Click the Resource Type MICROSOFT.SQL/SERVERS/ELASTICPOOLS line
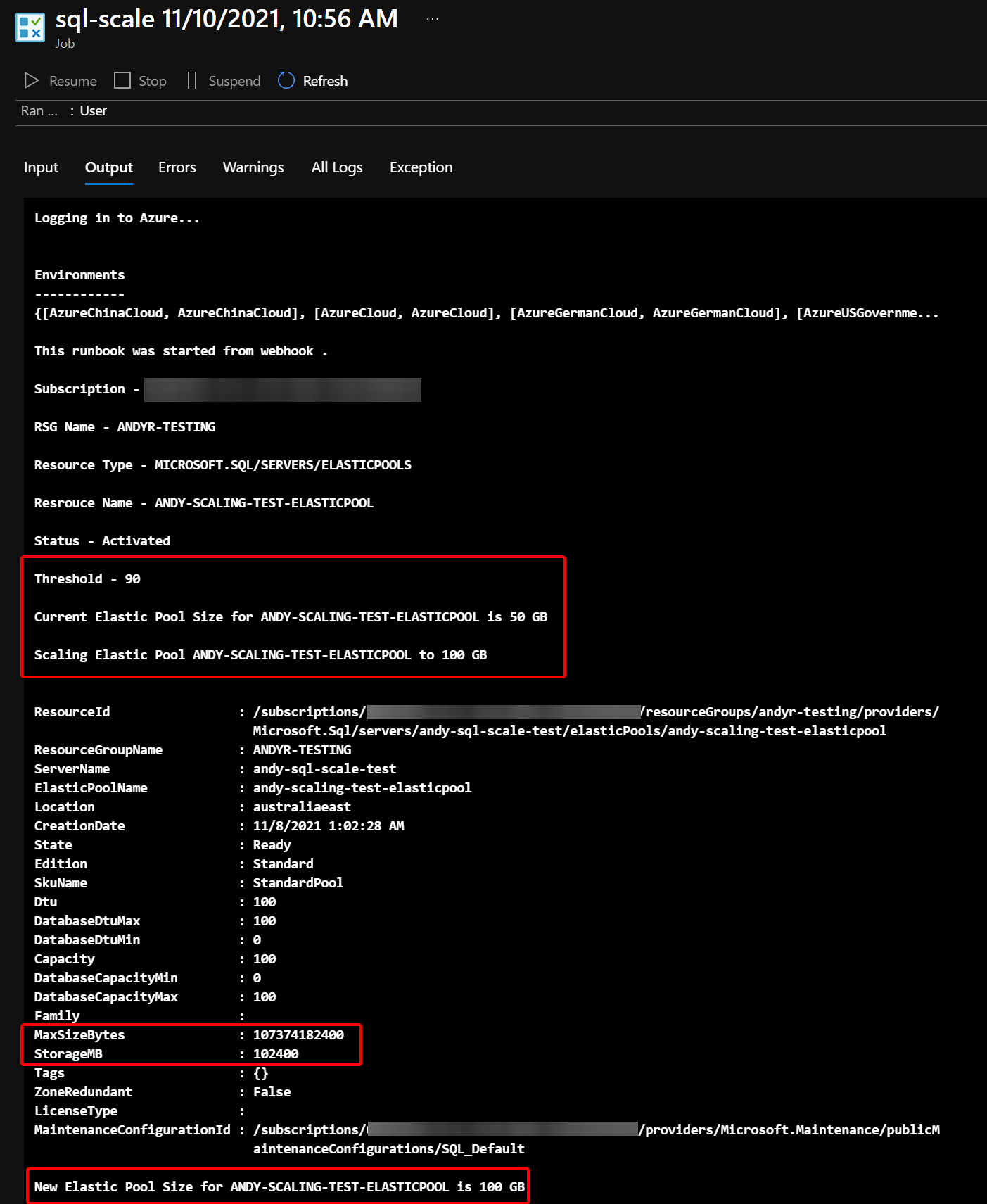Image resolution: width=987 pixels, height=1204 pixels. (x=223, y=465)
